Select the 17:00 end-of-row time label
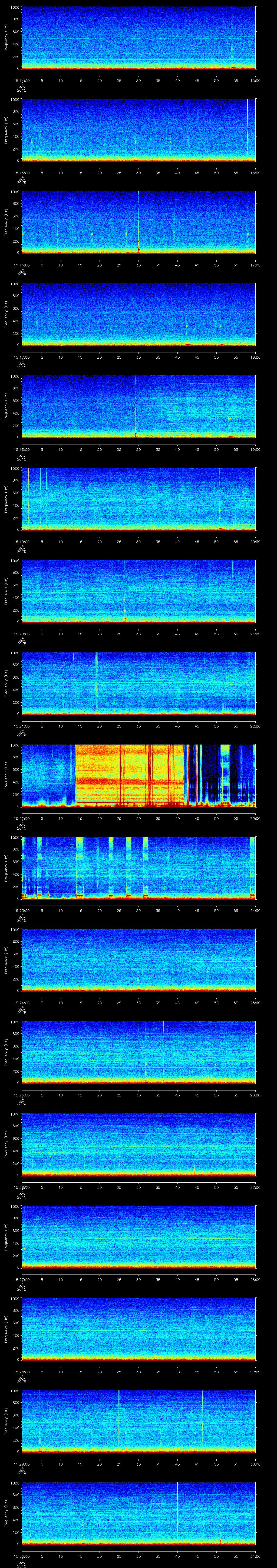Screen dimensions: 277x1568 coord(255,265)
